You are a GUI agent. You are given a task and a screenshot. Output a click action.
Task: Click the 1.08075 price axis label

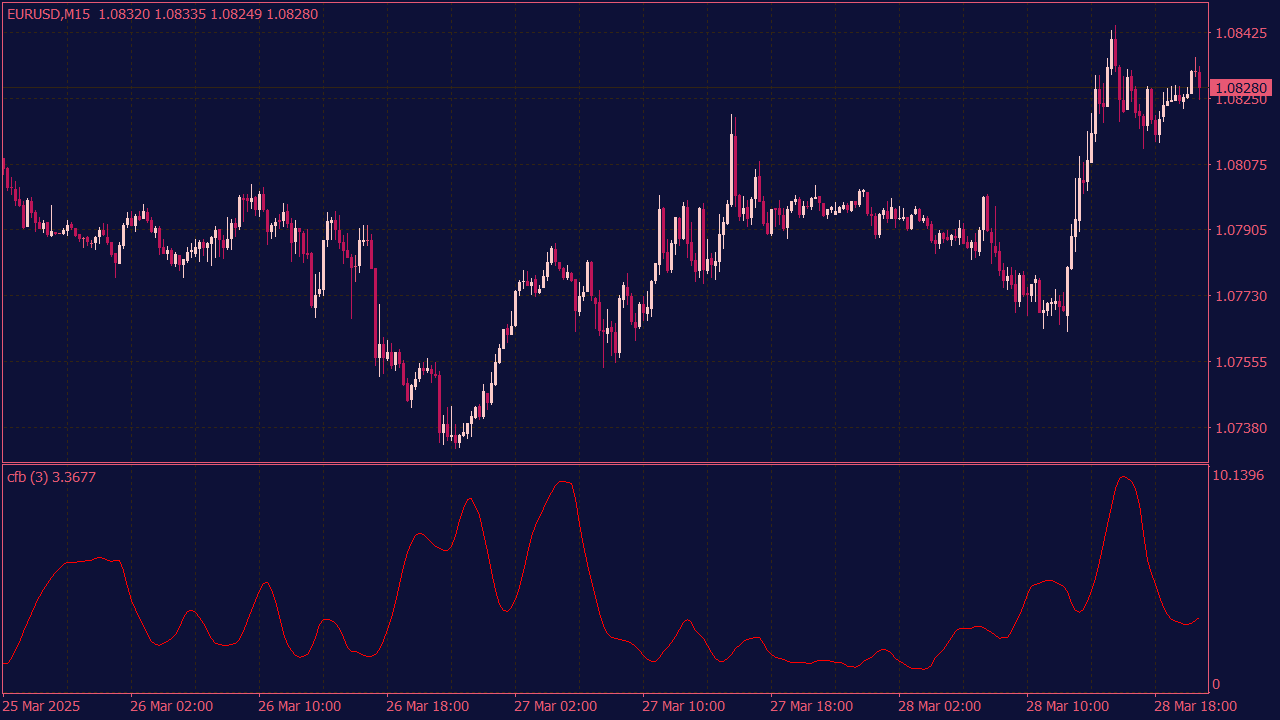pyautogui.click(x=1240, y=164)
